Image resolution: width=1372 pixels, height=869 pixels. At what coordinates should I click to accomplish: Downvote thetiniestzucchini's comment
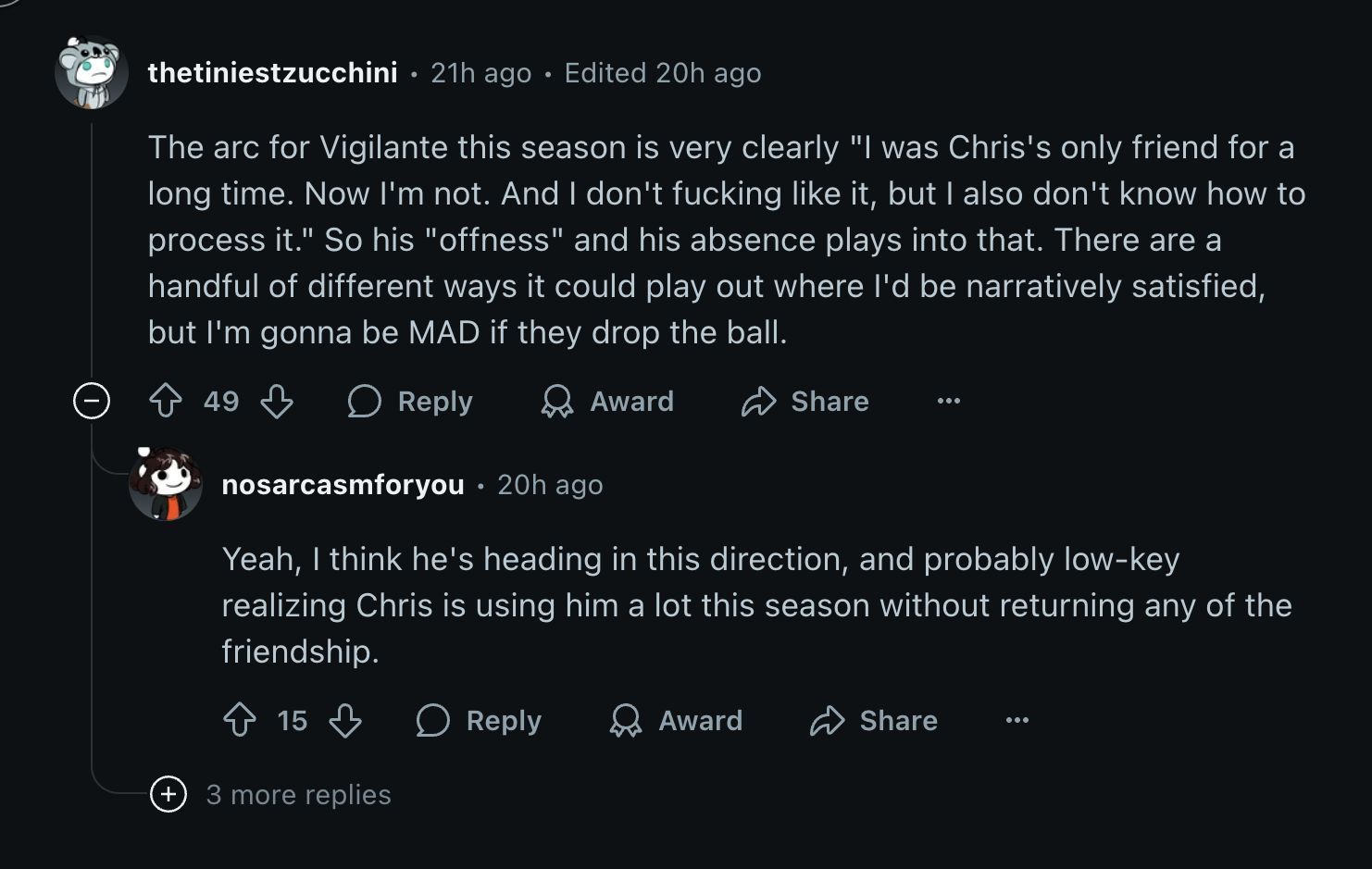pos(277,401)
